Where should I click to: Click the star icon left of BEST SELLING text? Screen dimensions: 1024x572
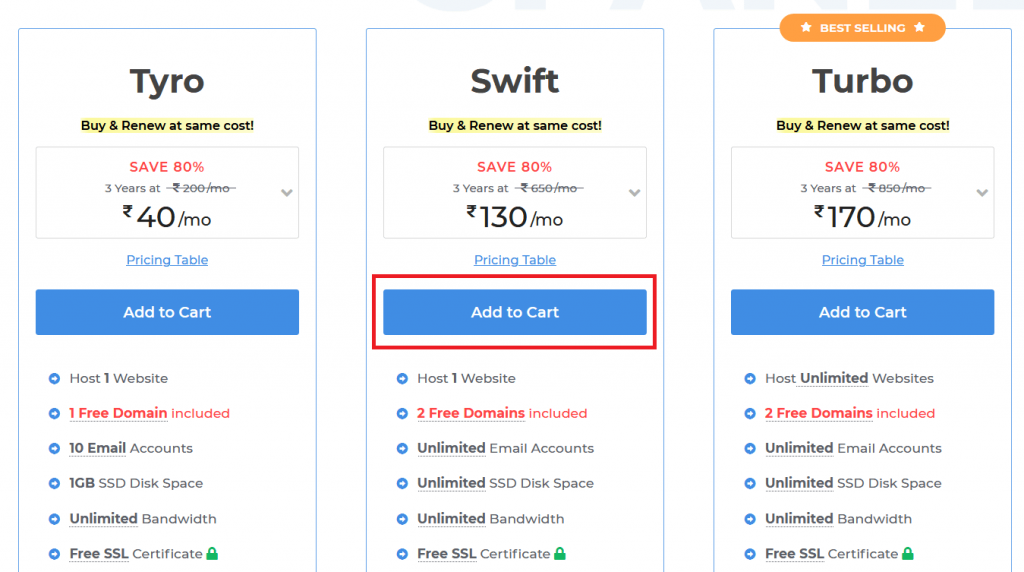[806, 27]
